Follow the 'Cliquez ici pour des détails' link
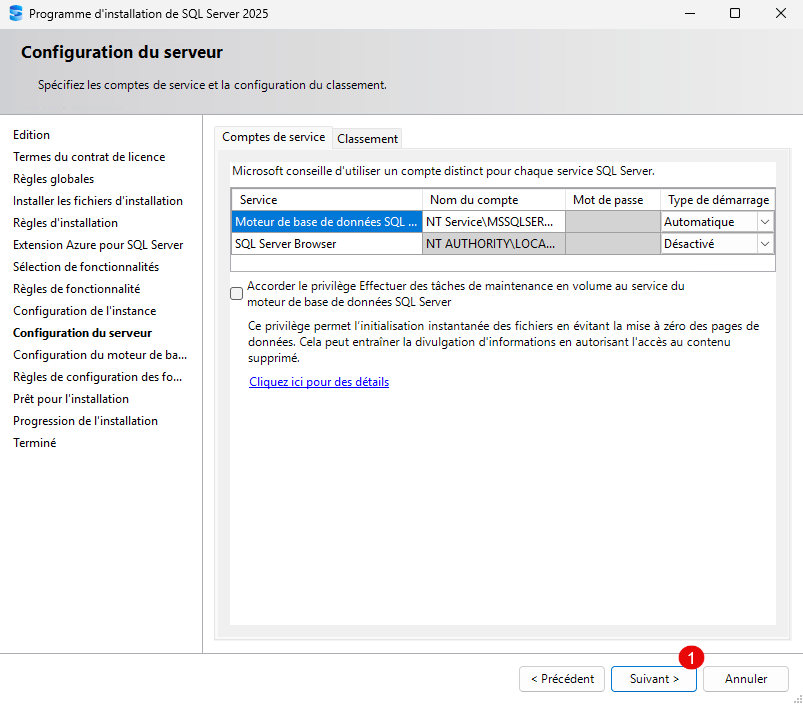 click(319, 382)
